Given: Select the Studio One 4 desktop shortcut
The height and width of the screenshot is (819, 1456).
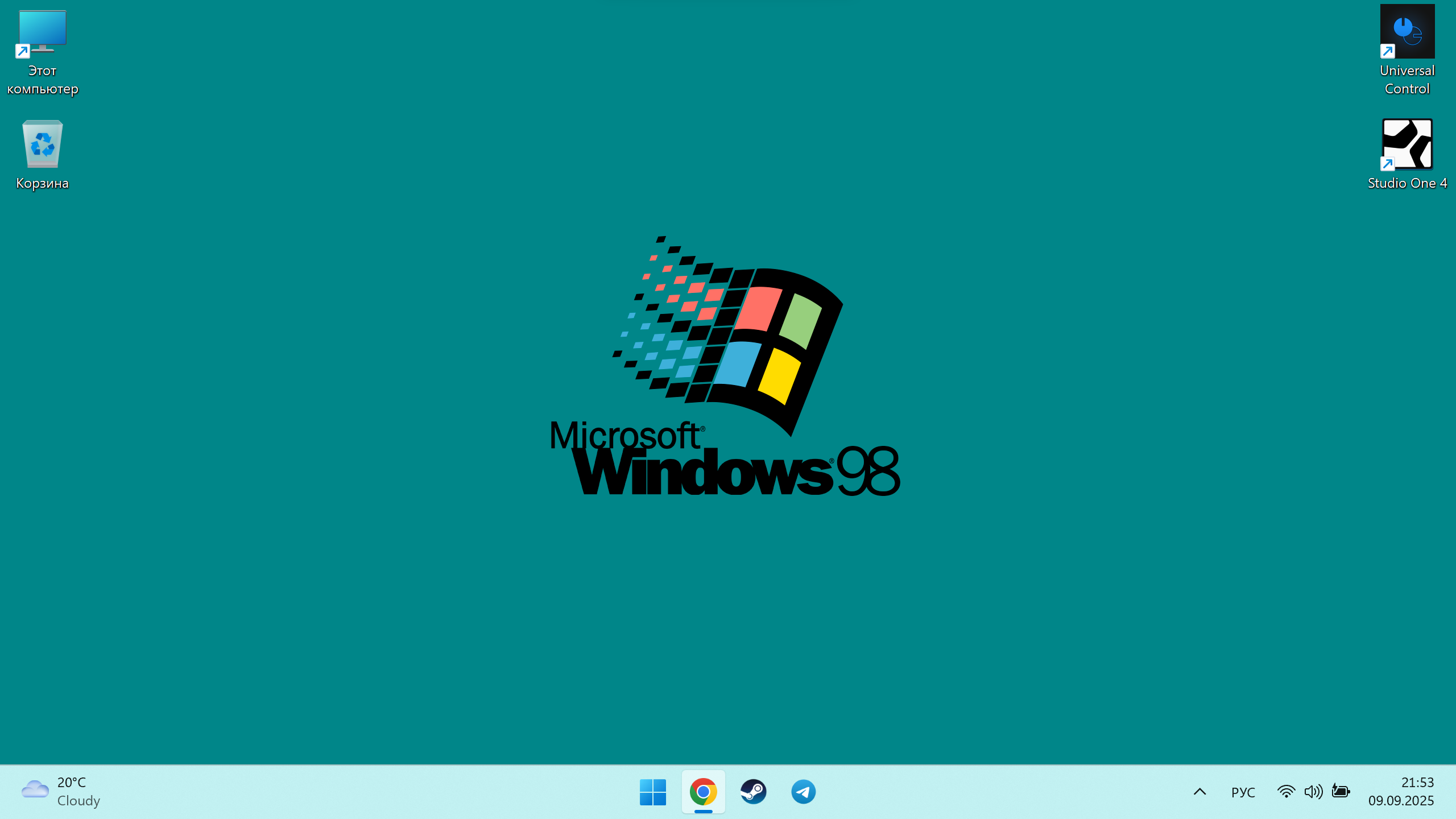Looking at the screenshot, I should click(x=1407, y=155).
